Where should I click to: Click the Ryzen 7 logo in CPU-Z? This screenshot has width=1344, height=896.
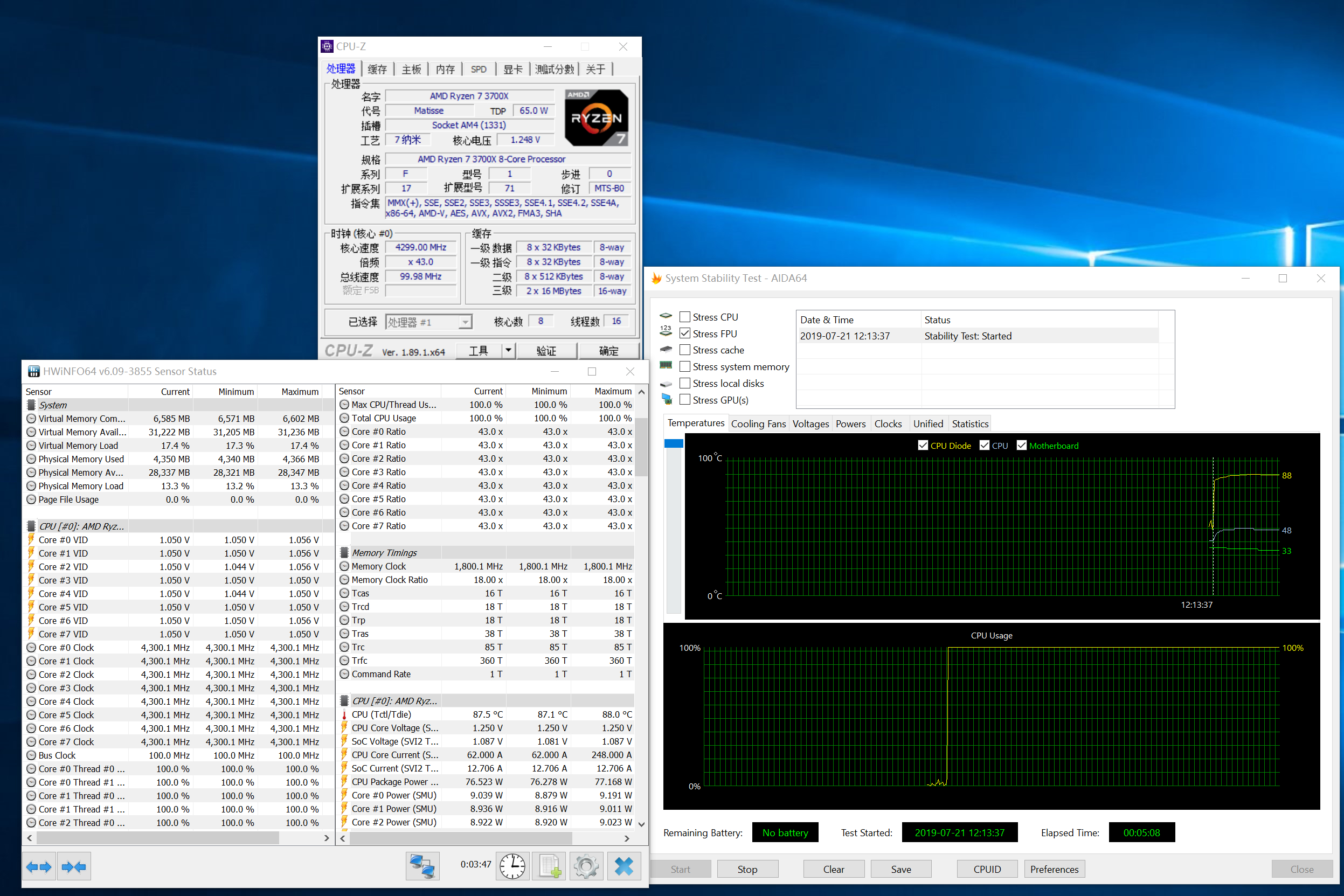point(597,117)
